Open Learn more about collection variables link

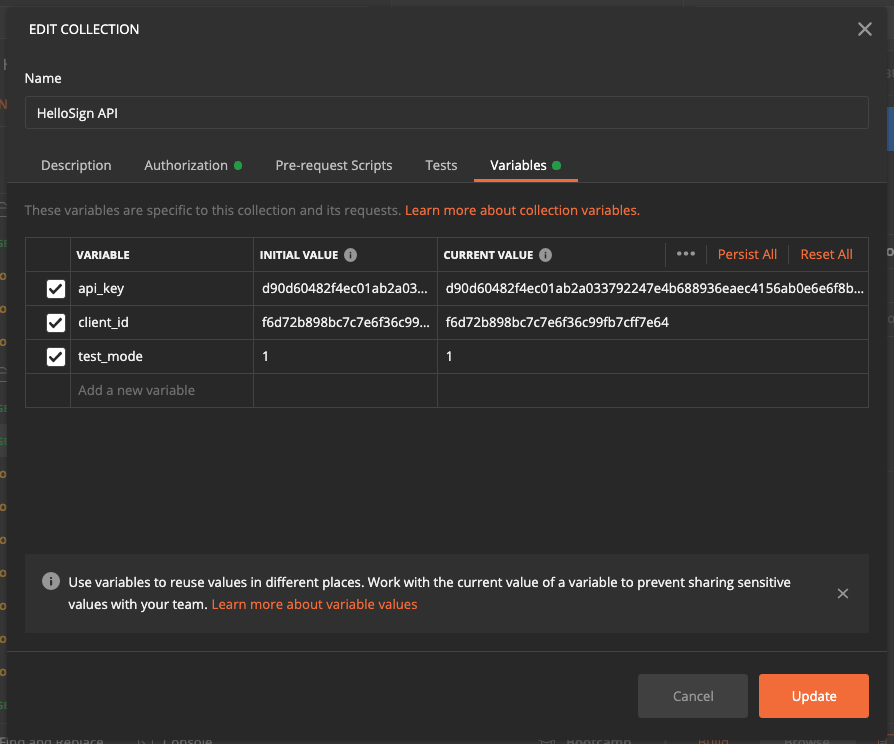coord(522,210)
